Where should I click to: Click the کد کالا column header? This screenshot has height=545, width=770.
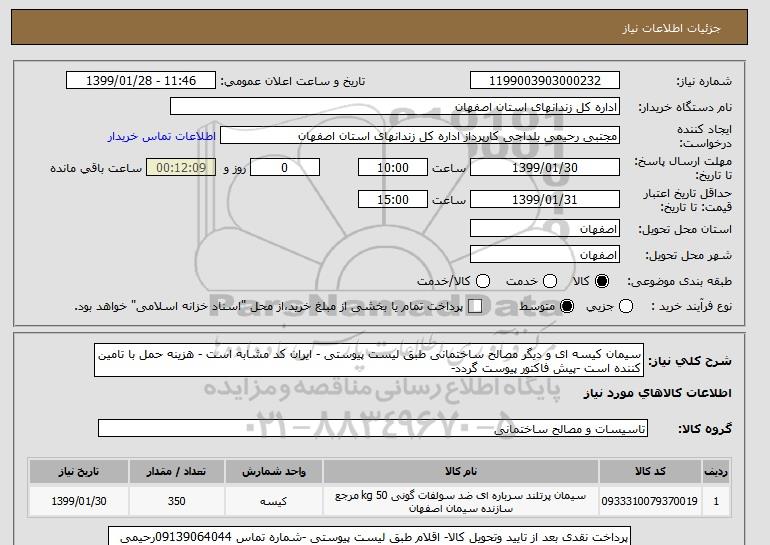click(650, 471)
